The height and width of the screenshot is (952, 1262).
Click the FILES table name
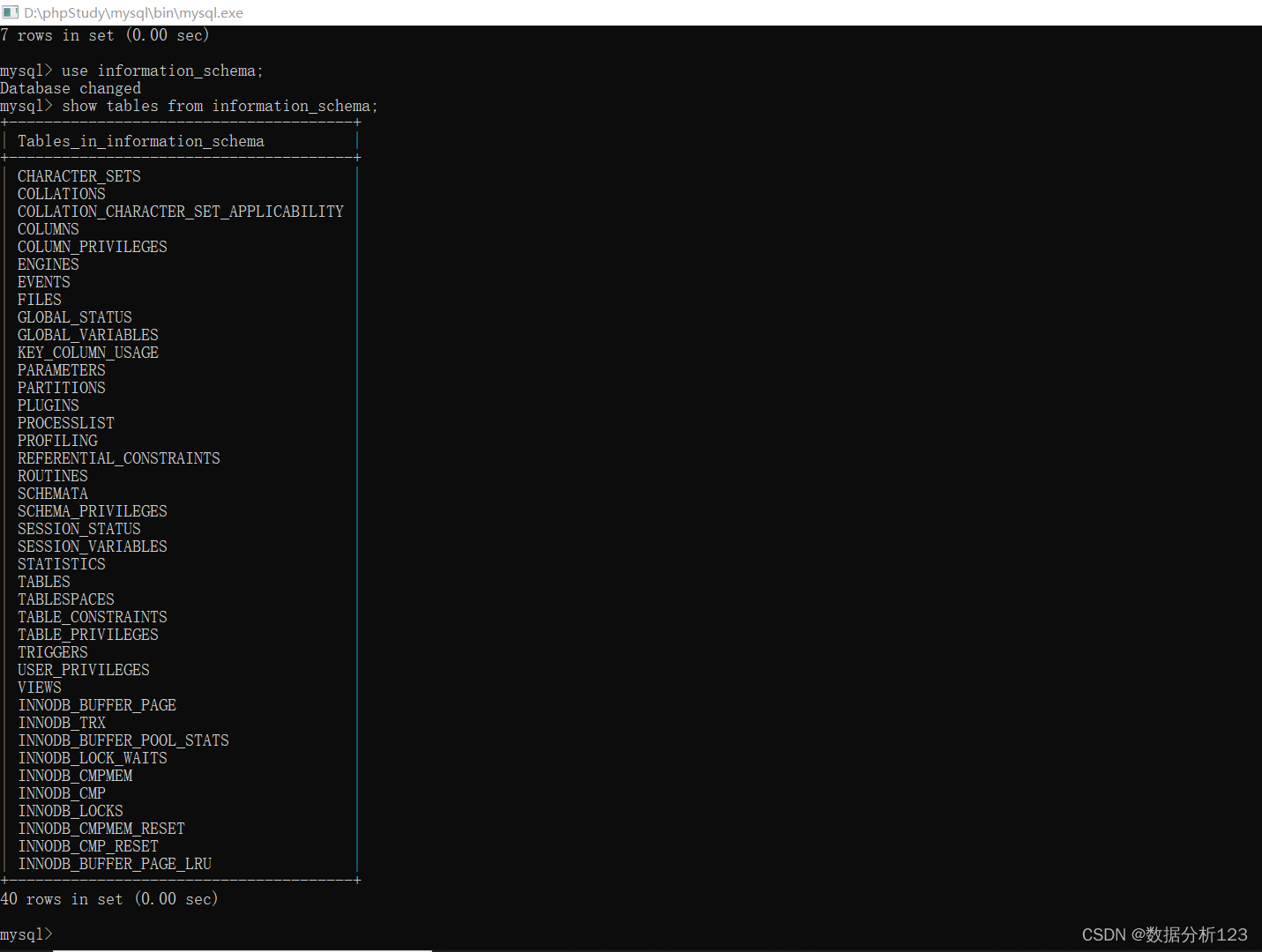point(40,300)
